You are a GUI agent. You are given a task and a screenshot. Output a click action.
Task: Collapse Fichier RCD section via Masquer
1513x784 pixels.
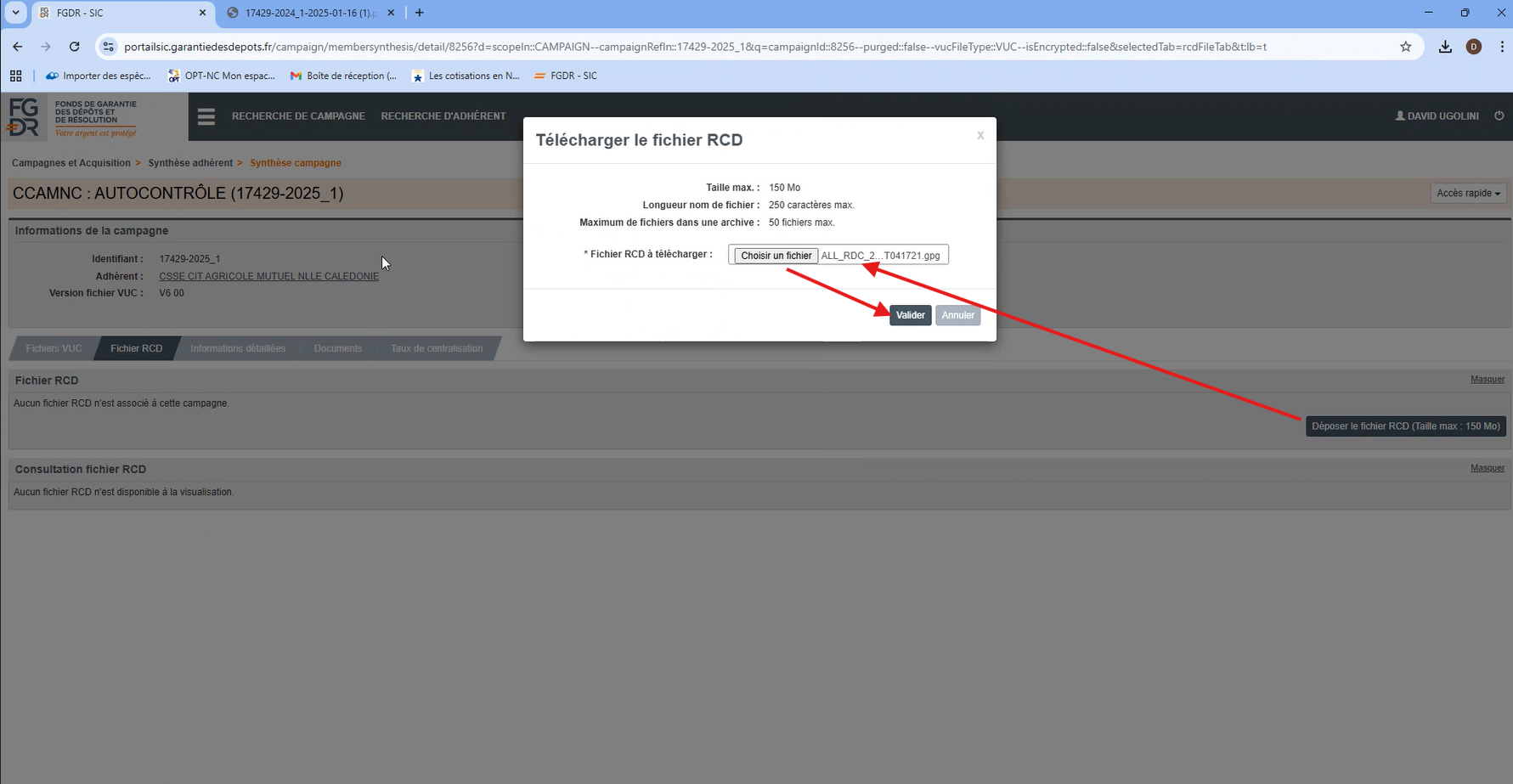pos(1487,379)
